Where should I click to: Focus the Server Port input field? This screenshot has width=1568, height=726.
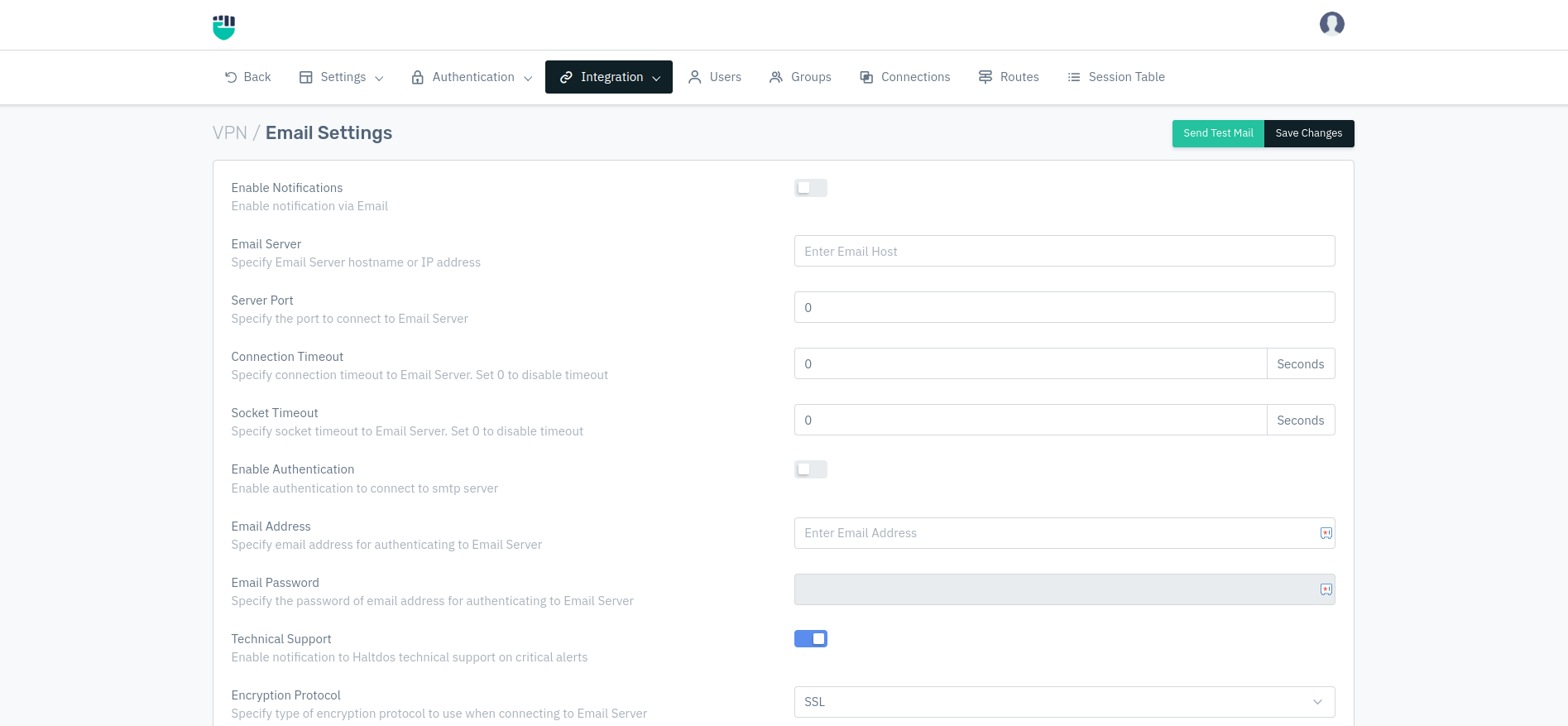pyautogui.click(x=1064, y=307)
